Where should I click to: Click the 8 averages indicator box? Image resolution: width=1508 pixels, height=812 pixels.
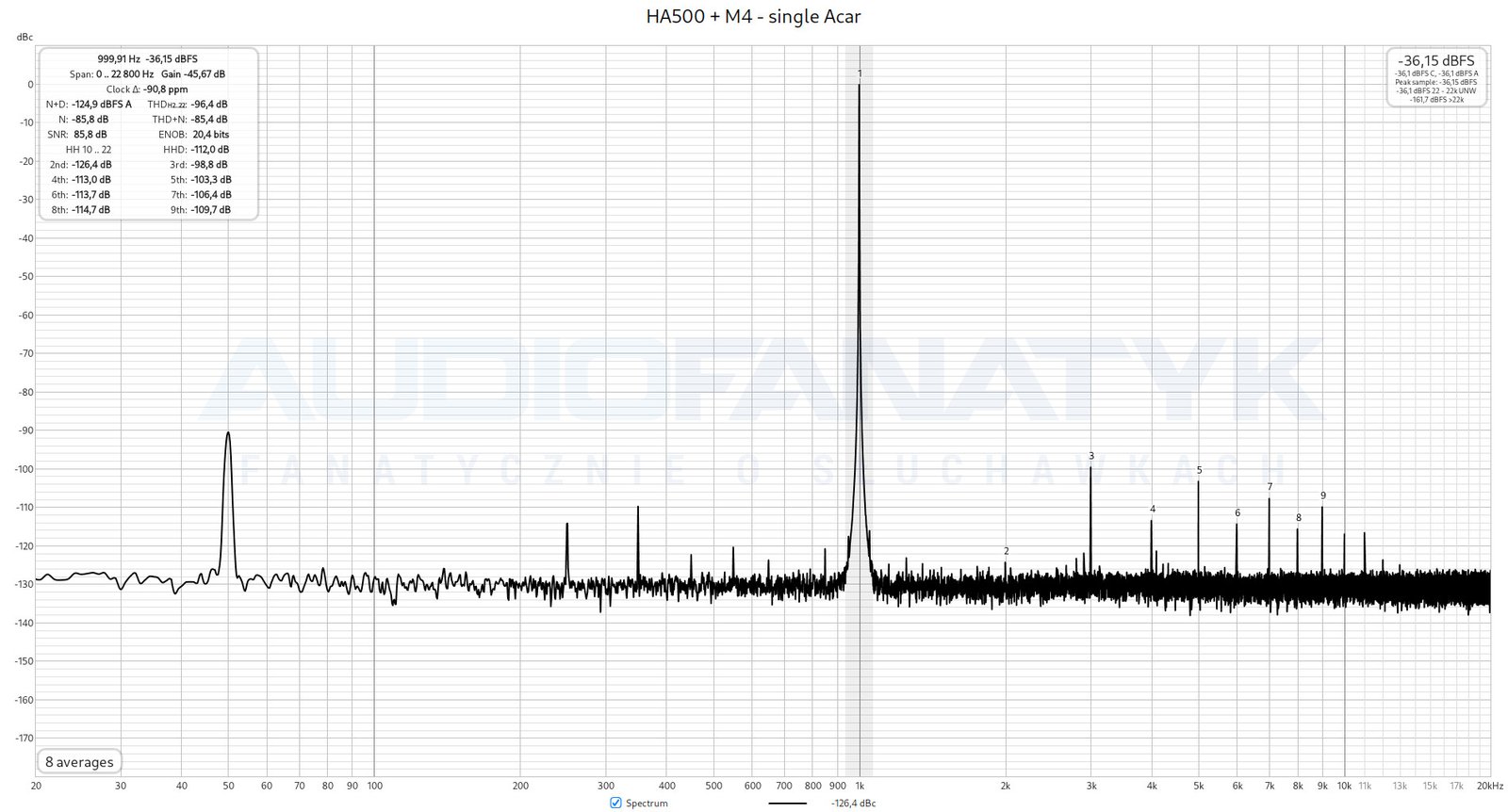point(80,762)
